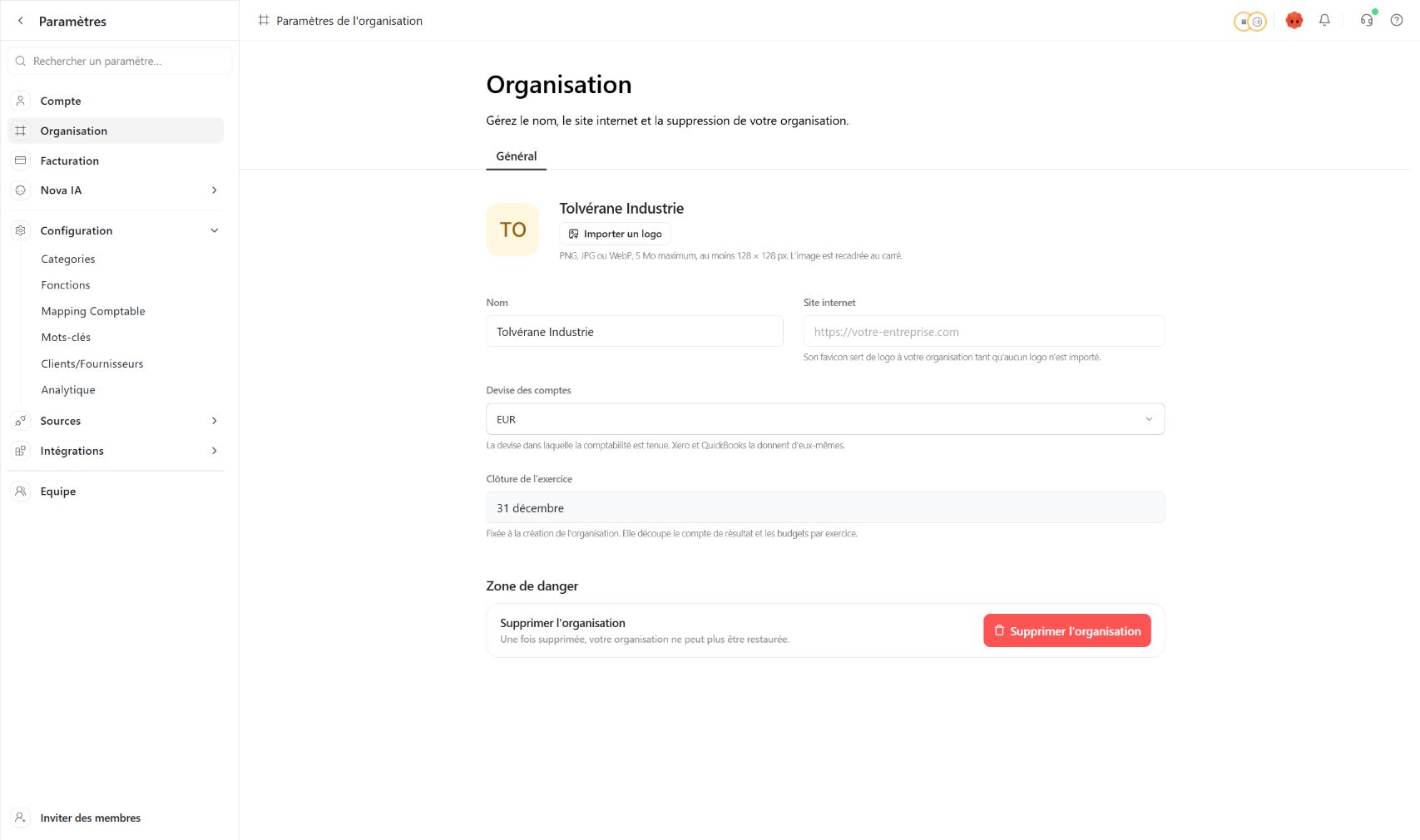Image resolution: width=1420 pixels, height=840 pixels.
Task: Click Importer un logo button
Action: [x=615, y=234]
